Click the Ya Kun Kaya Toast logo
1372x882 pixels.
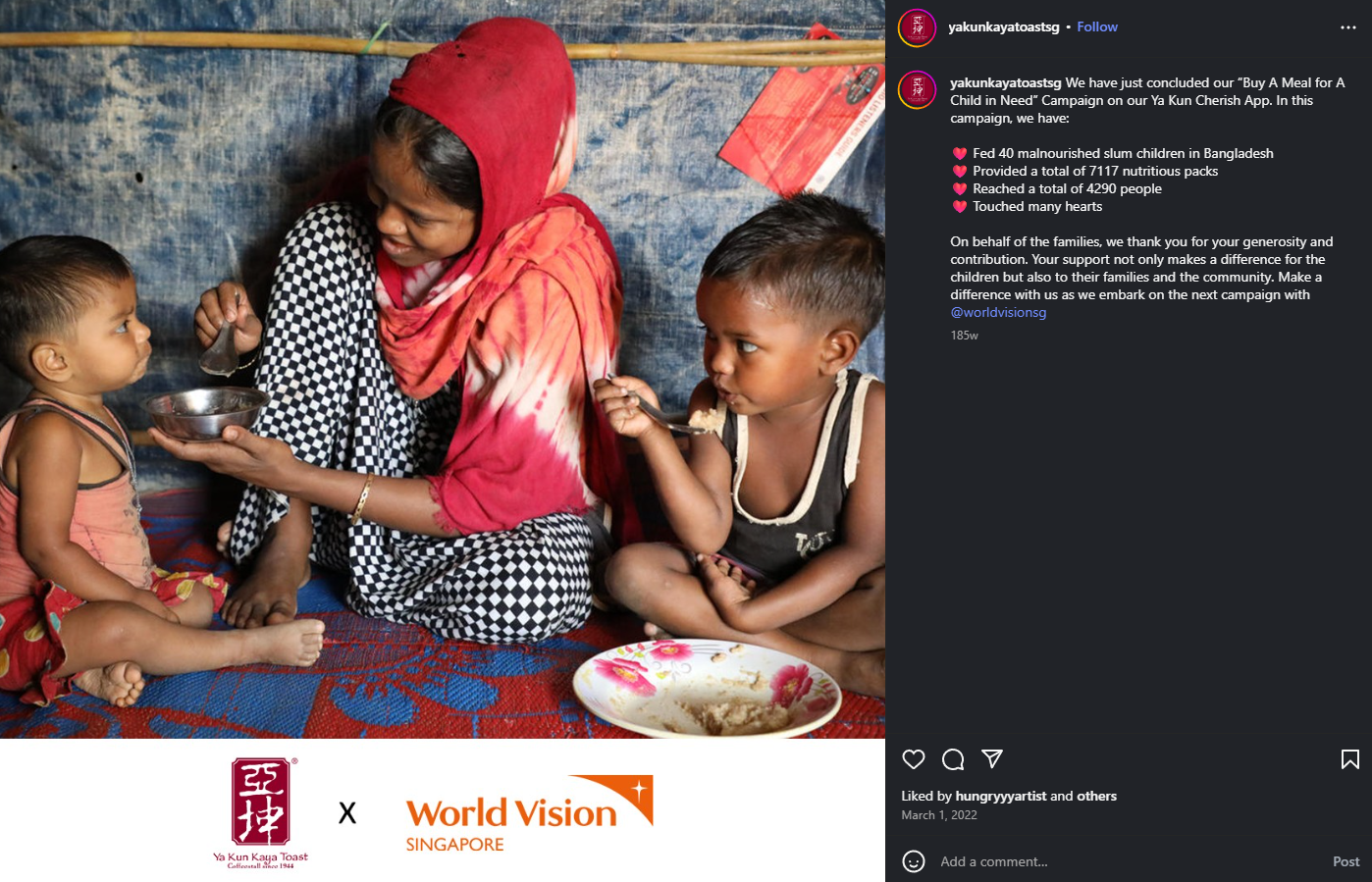(x=261, y=813)
